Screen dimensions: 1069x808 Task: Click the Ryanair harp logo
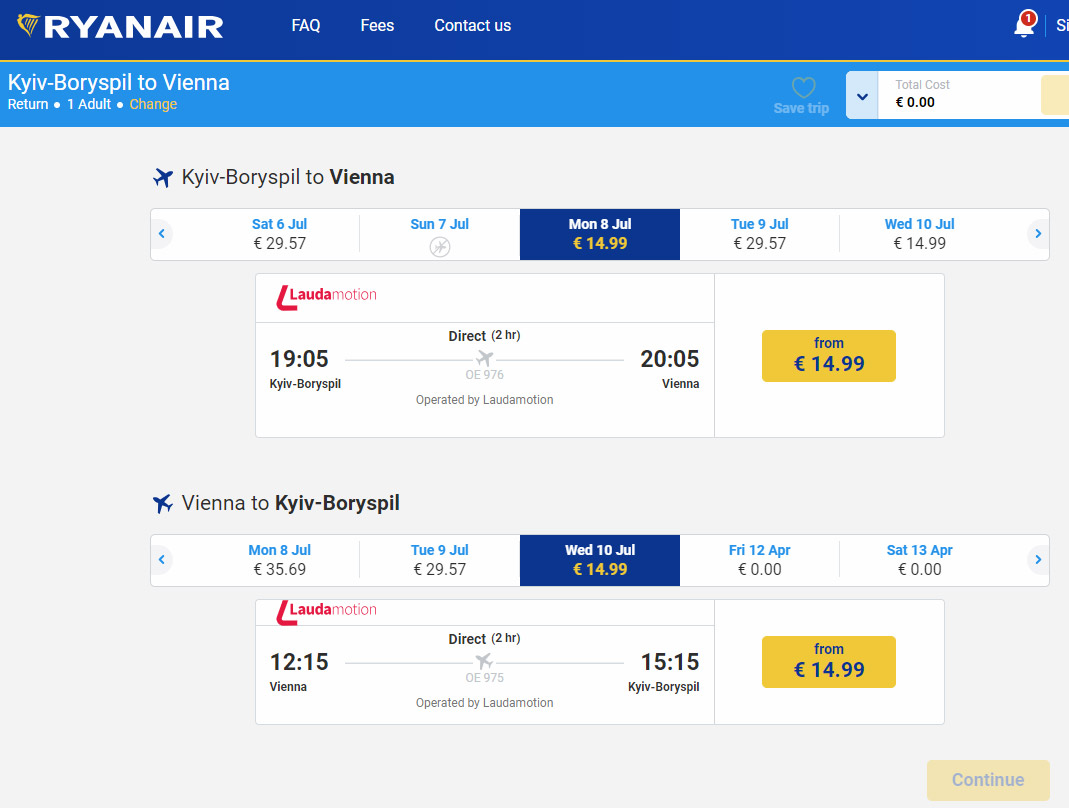click(x=28, y=25)
